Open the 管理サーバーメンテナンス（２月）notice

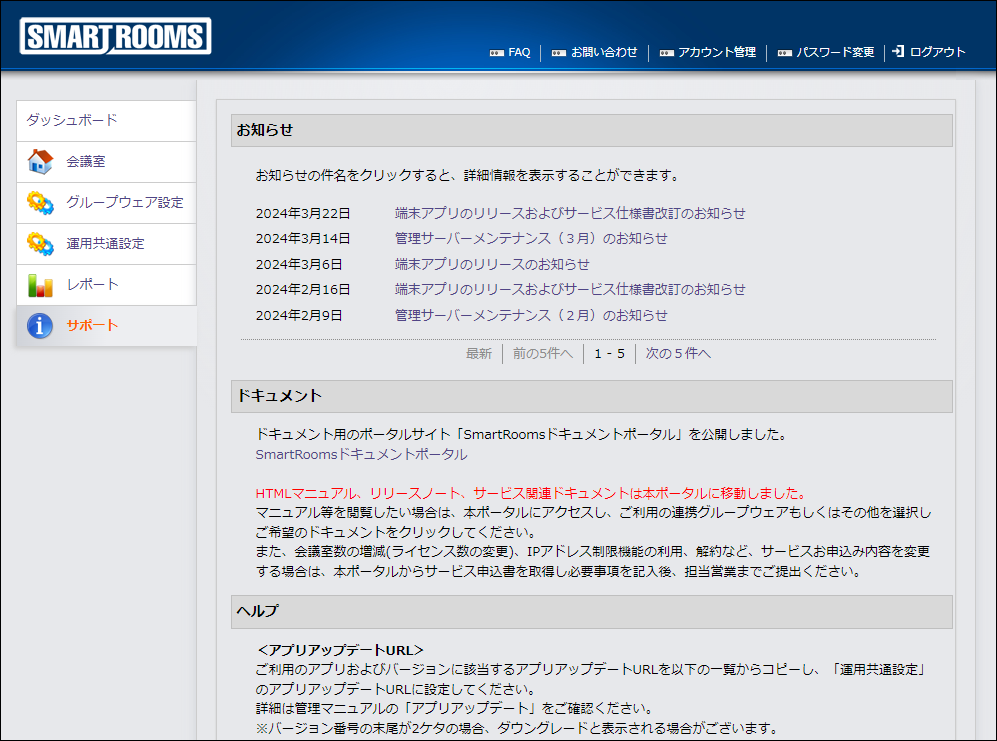click(x=531, y=315)
